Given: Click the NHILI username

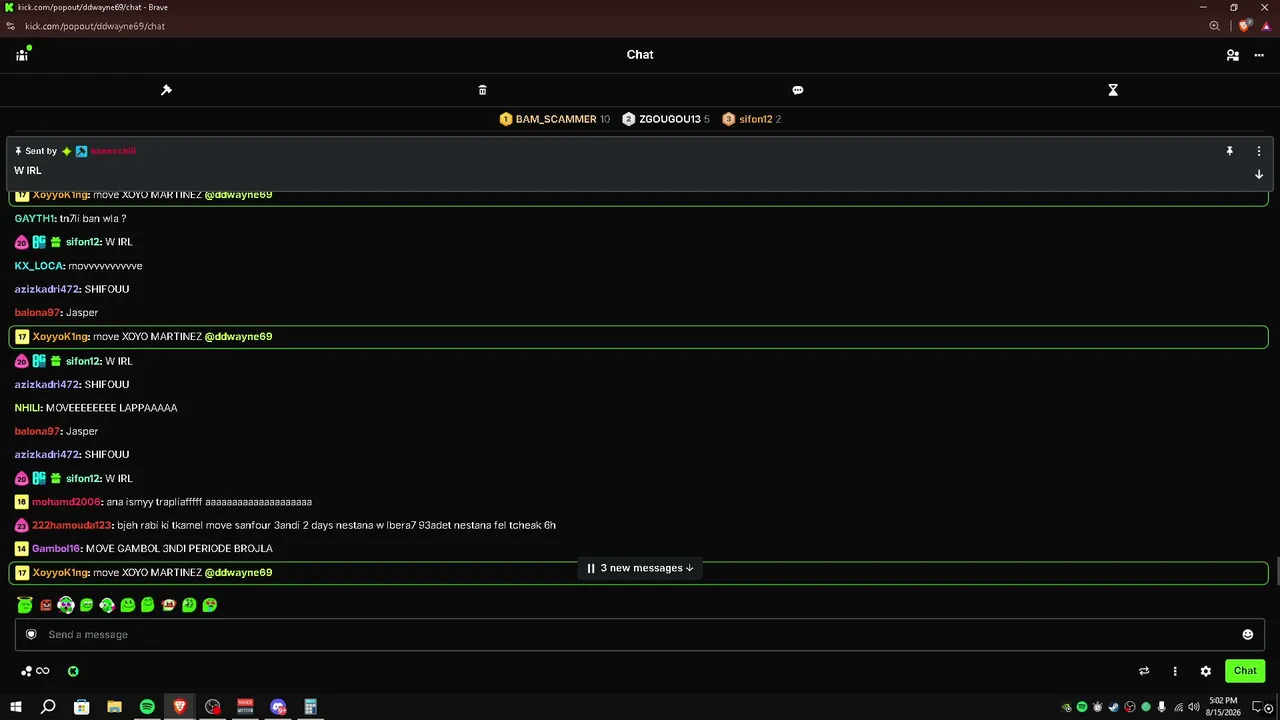Looking at the screenshot, I should (27, 408).
